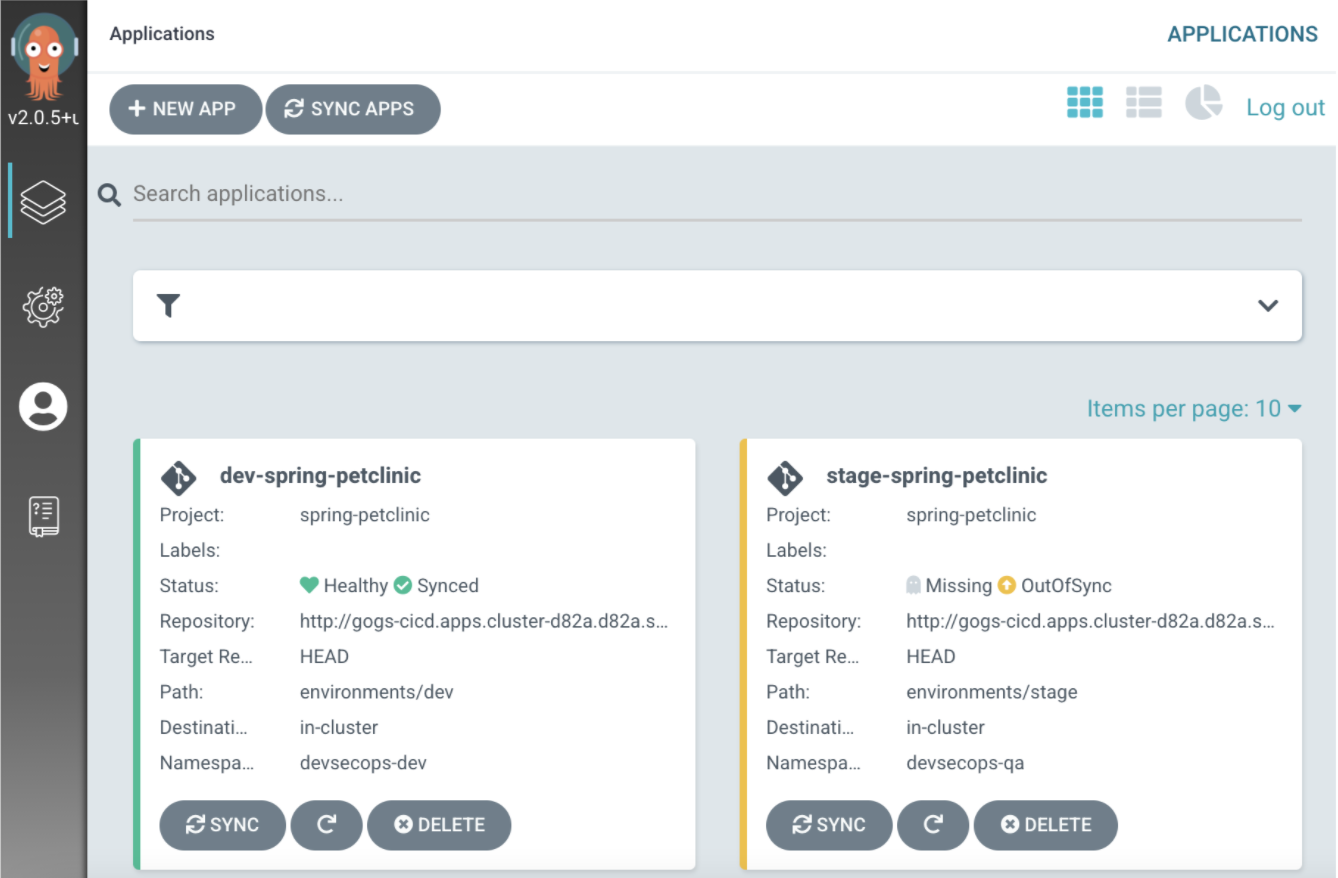Sync all apps using SYNC APPS
Viewport: 1338px width, 878px height.
click(x=352, y=109)
